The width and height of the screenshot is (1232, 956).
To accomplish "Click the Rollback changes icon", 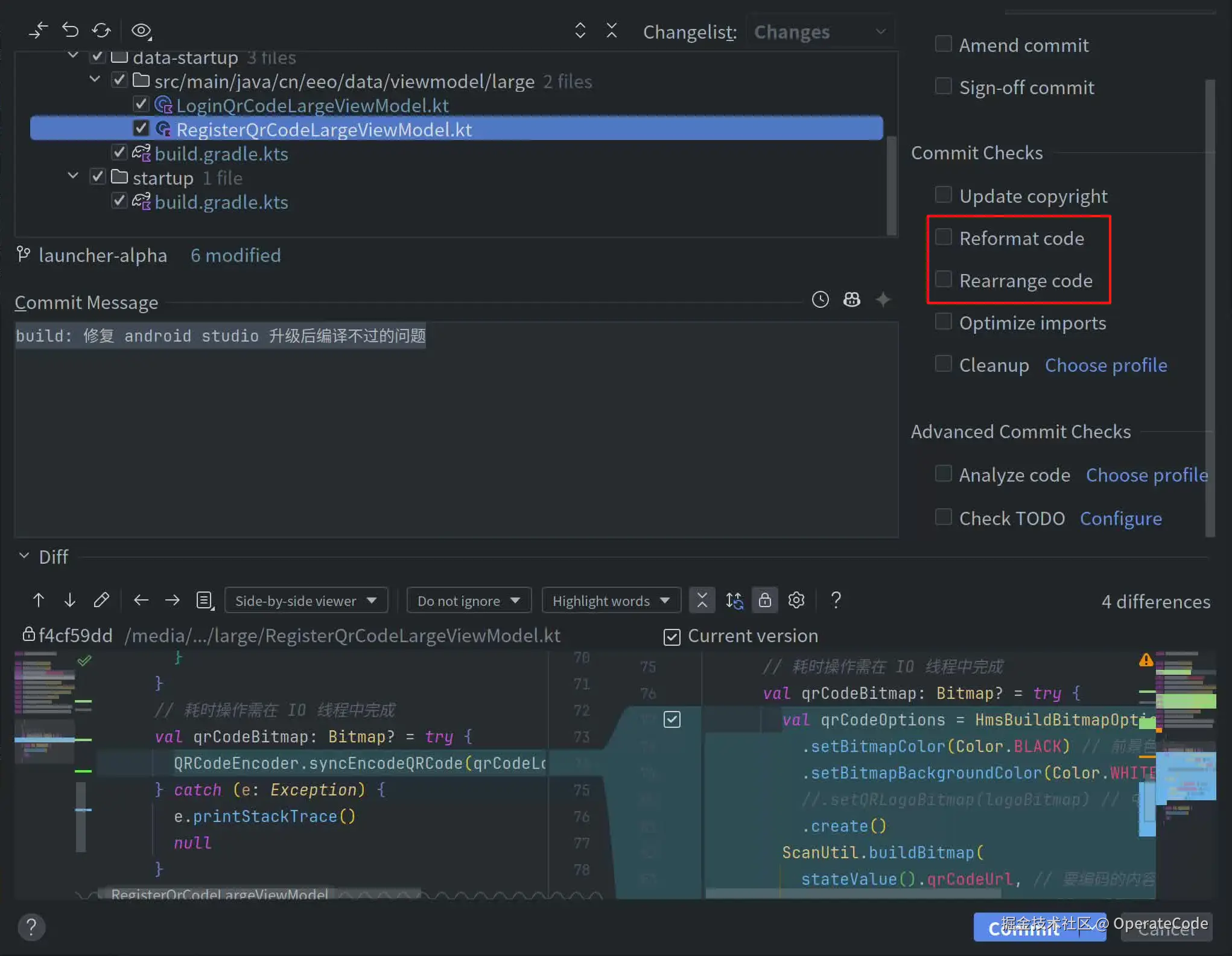I will (x=70, y=30).
